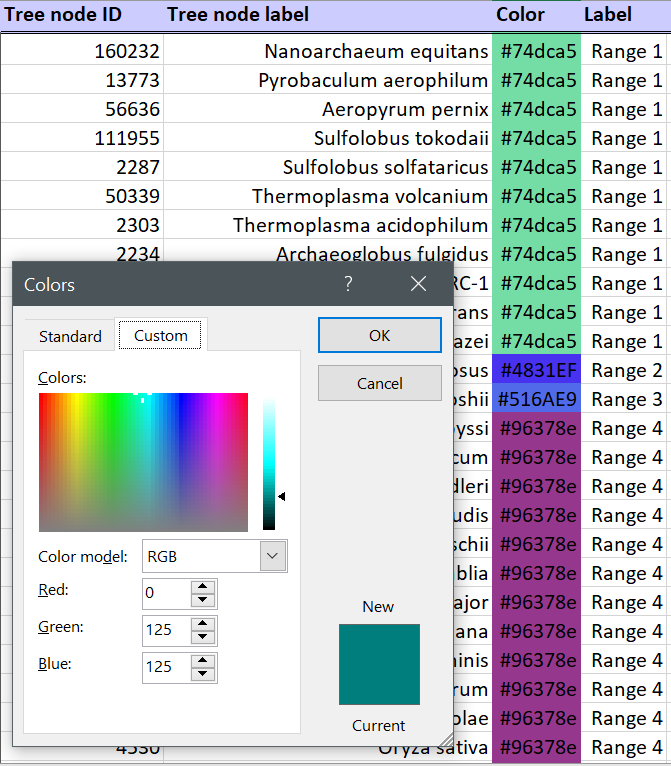Select 'Range 1' cell in Pyrobaculum aerophilum row
Viewport: 671px width, 766px height.
click(x=624, y=80)
